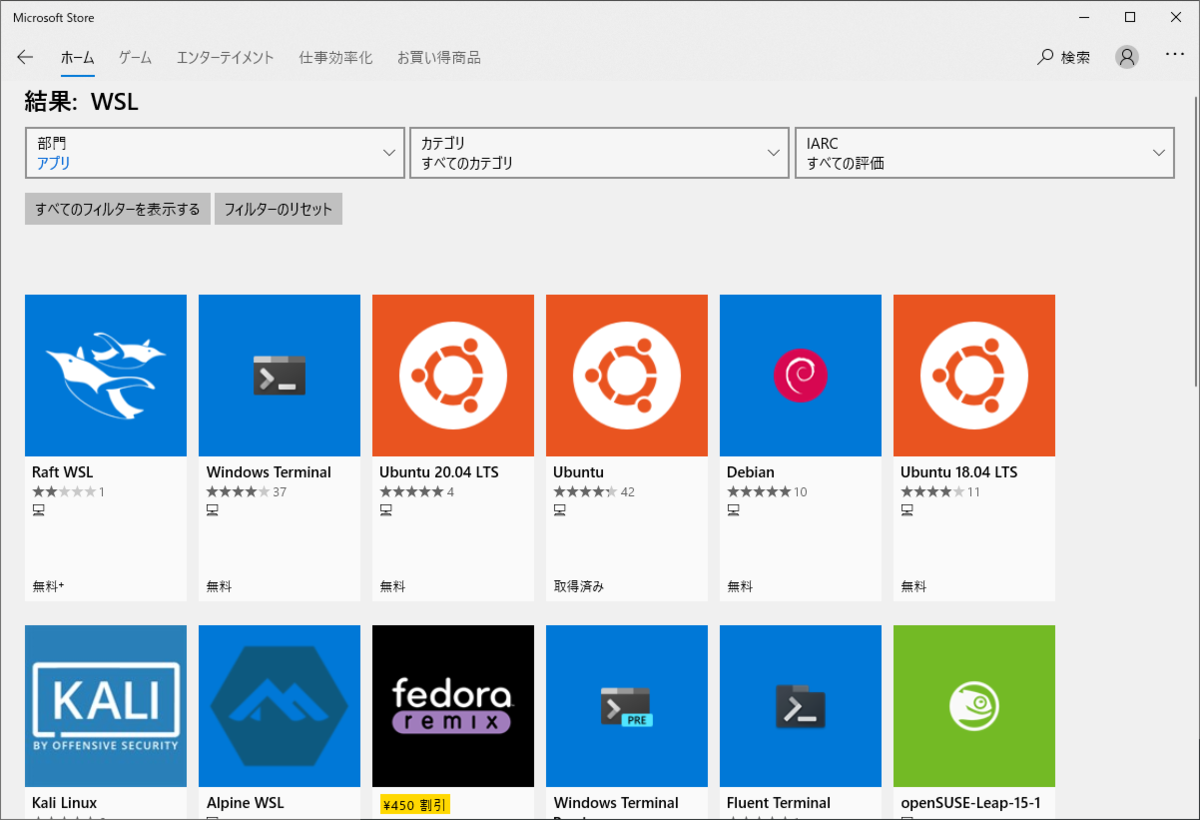Go back with the arrow icon
Screen dimensions: 1200x820
25,58
